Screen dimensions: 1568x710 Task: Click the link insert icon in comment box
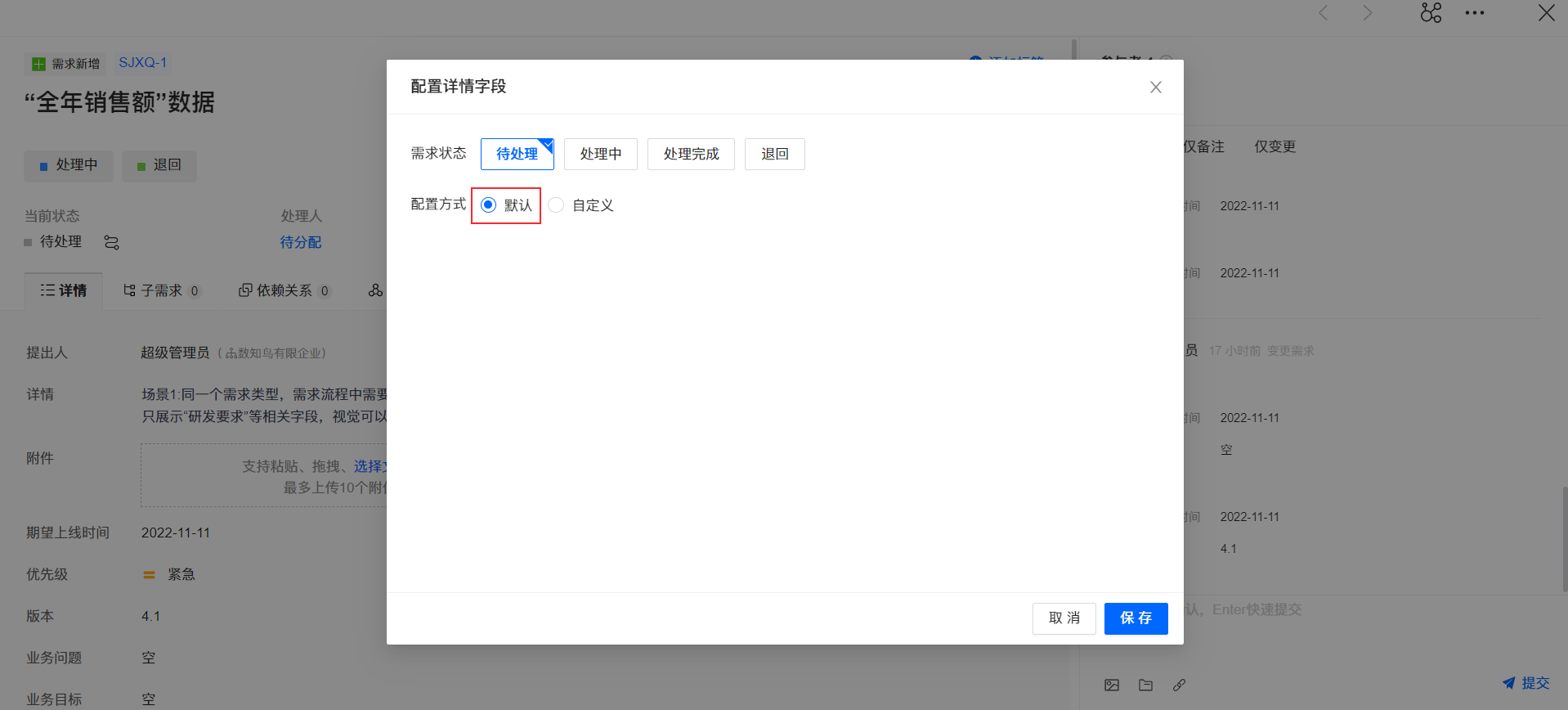[1179, 685]
